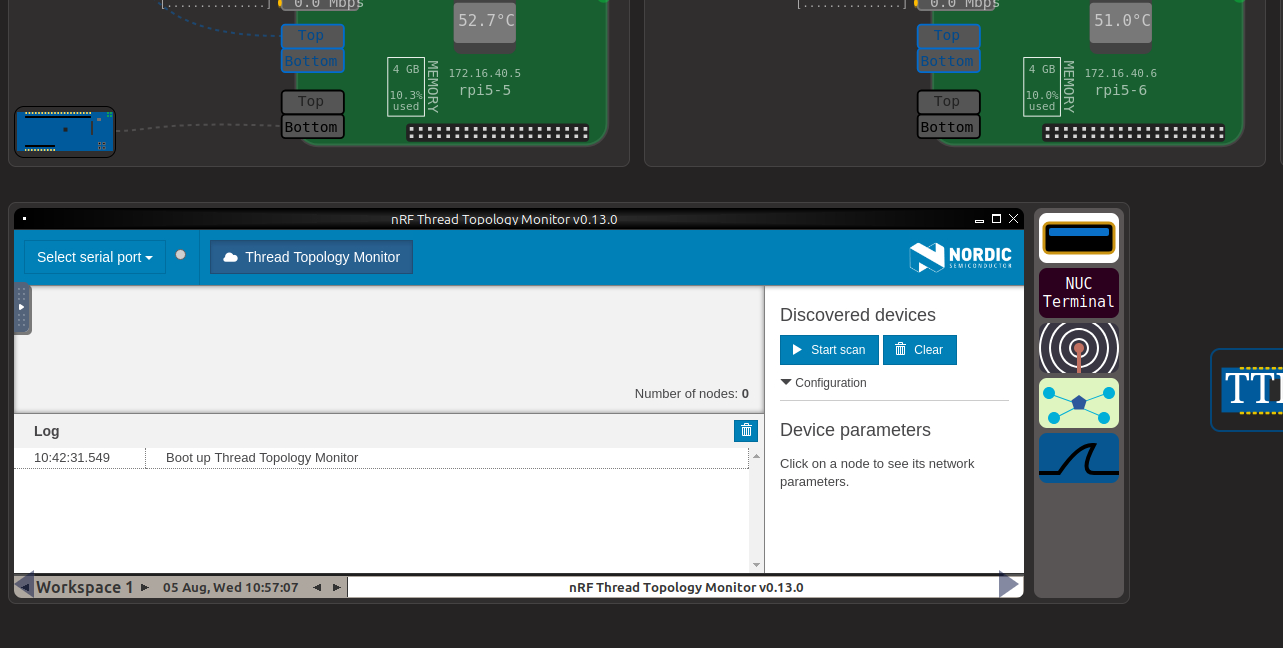Open the Select serial port dropdown
This screenshot has height=648, width=1283.
(95, 257)
